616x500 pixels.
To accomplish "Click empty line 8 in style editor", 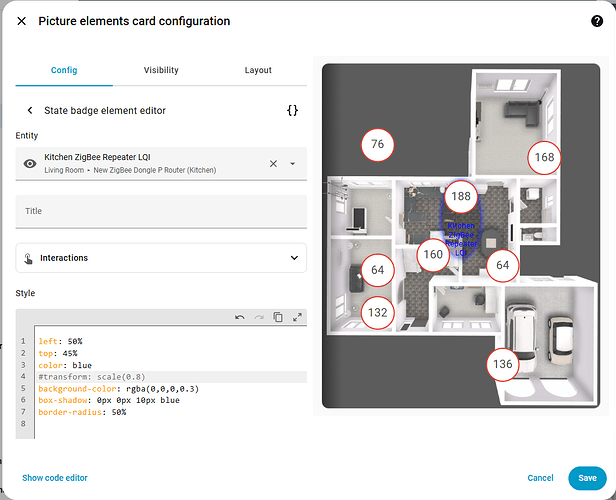I will tap(171, 424).
